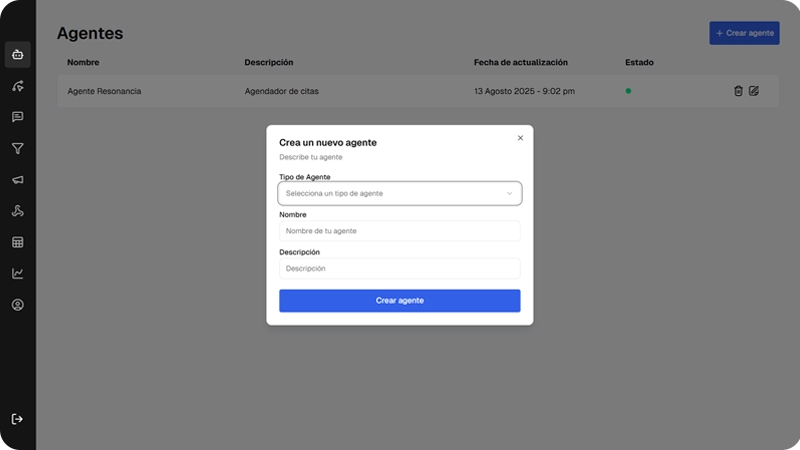Select the megaphone campaigns sidebar icon
The height and width of the screenshot is (450, 800).
pos(17,180)
